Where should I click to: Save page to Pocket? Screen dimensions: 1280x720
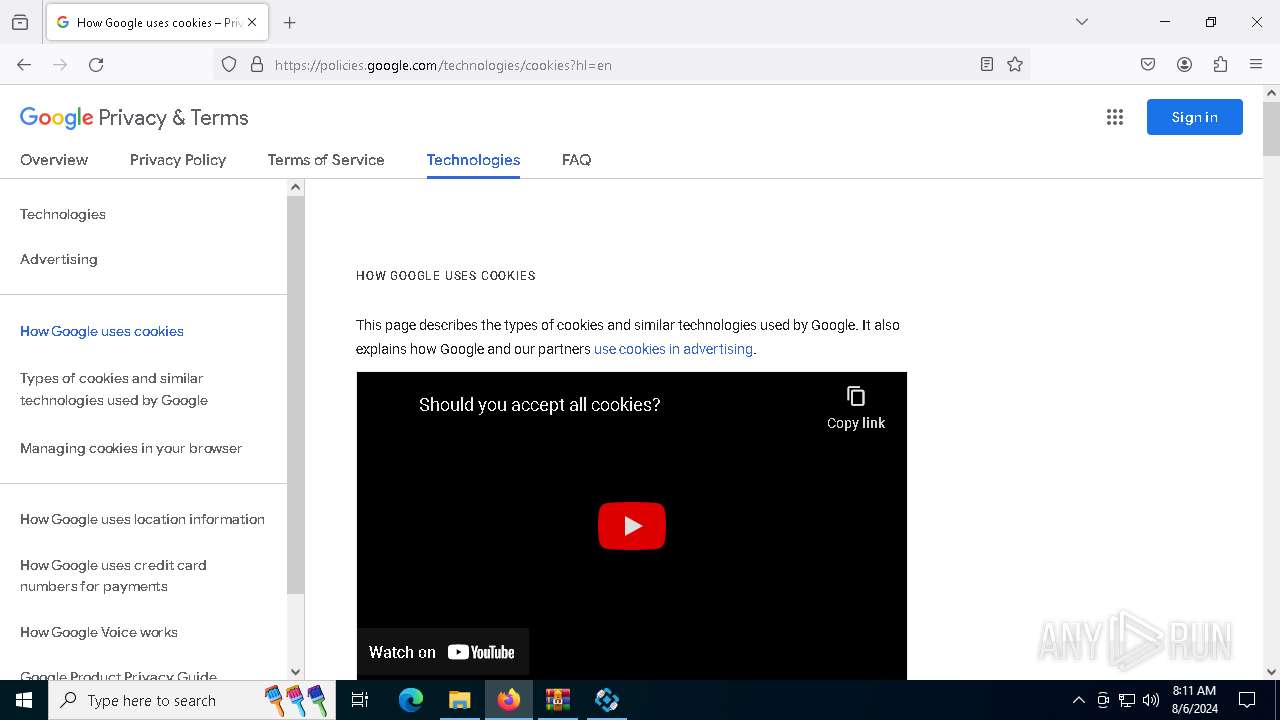pos(1148,65)
